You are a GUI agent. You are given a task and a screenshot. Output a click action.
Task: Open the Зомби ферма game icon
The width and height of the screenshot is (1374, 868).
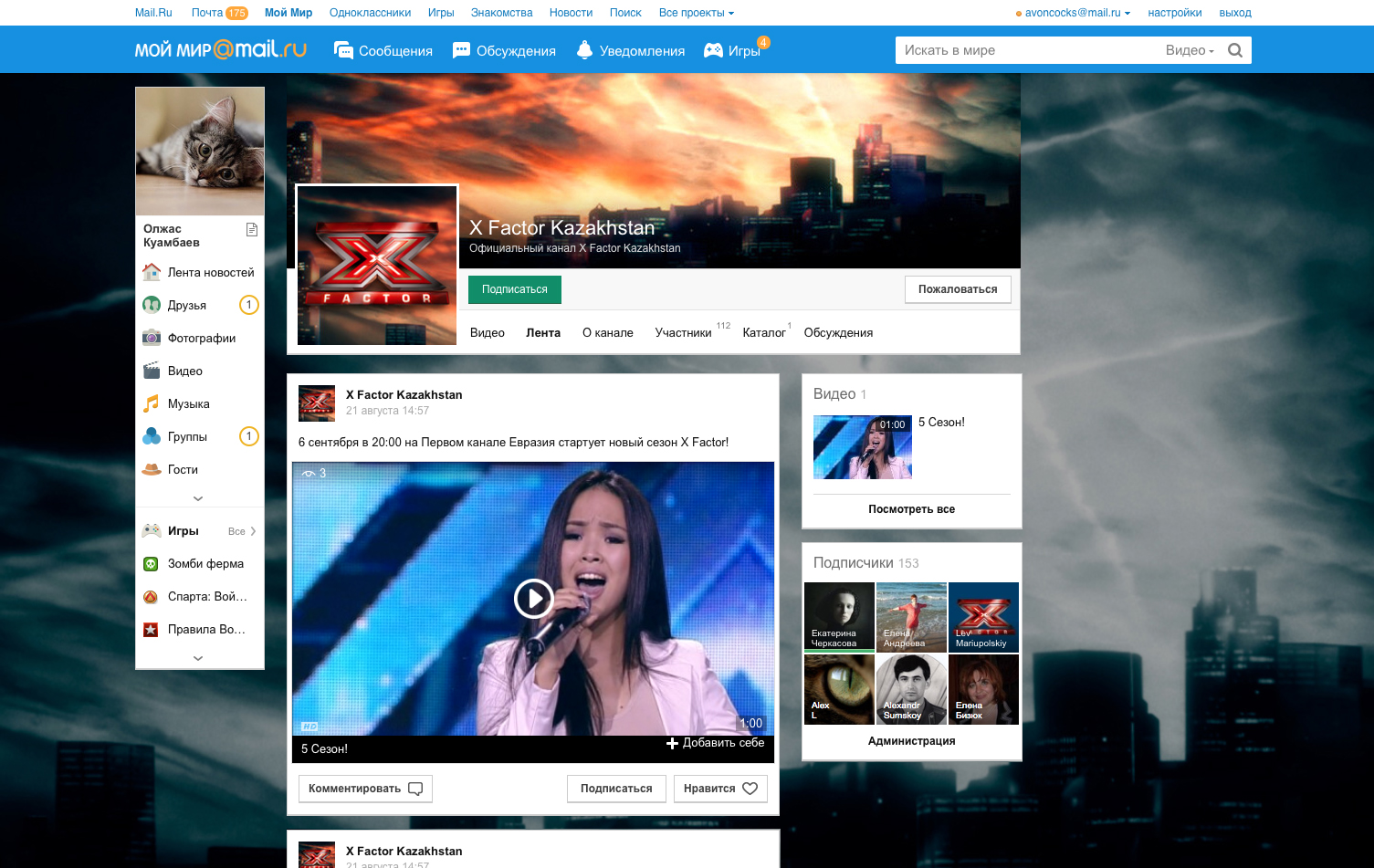[152, 564]
